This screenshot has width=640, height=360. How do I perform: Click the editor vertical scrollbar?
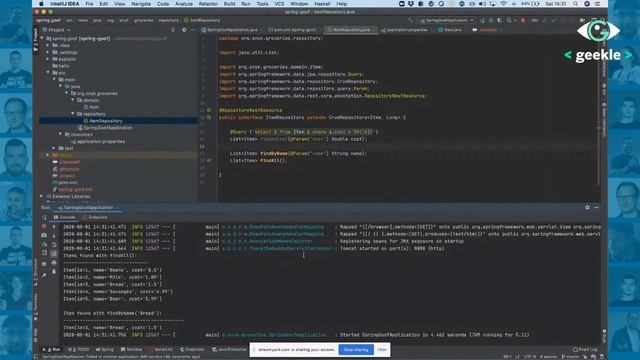(599, 110)
